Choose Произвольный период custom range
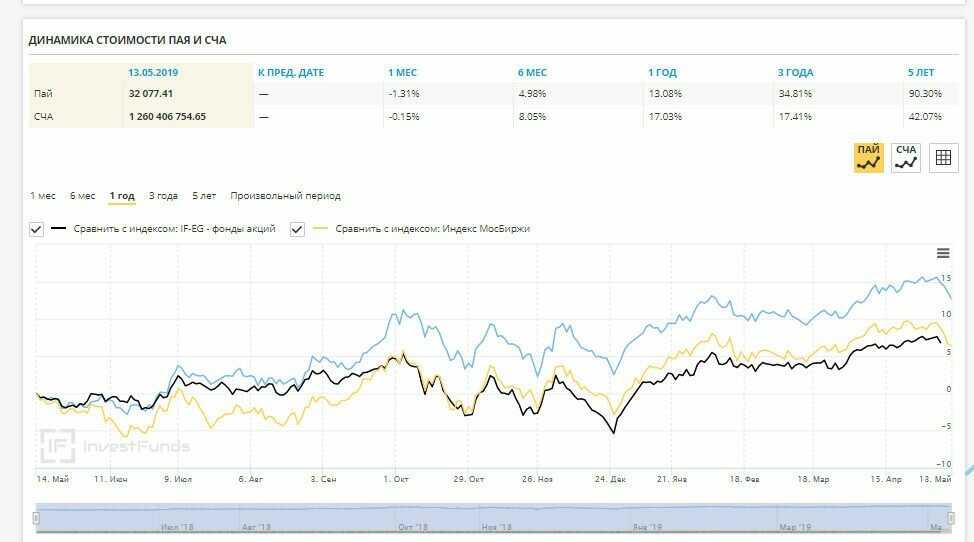 pyautogui.click(x=285, y=196)
